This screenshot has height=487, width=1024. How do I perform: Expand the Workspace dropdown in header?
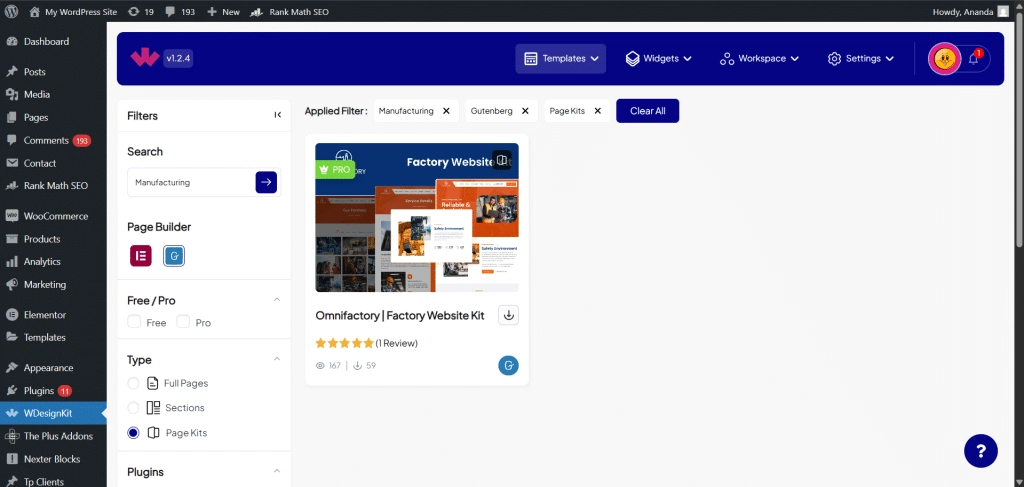pos(760,59)
